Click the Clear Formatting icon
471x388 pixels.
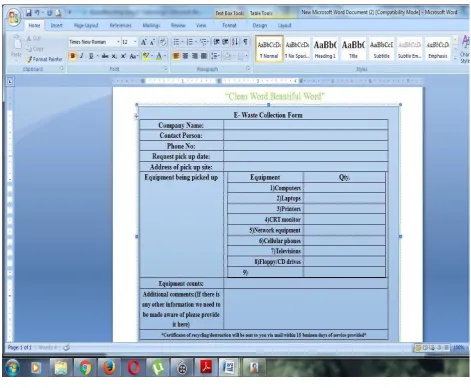point(163,42)
